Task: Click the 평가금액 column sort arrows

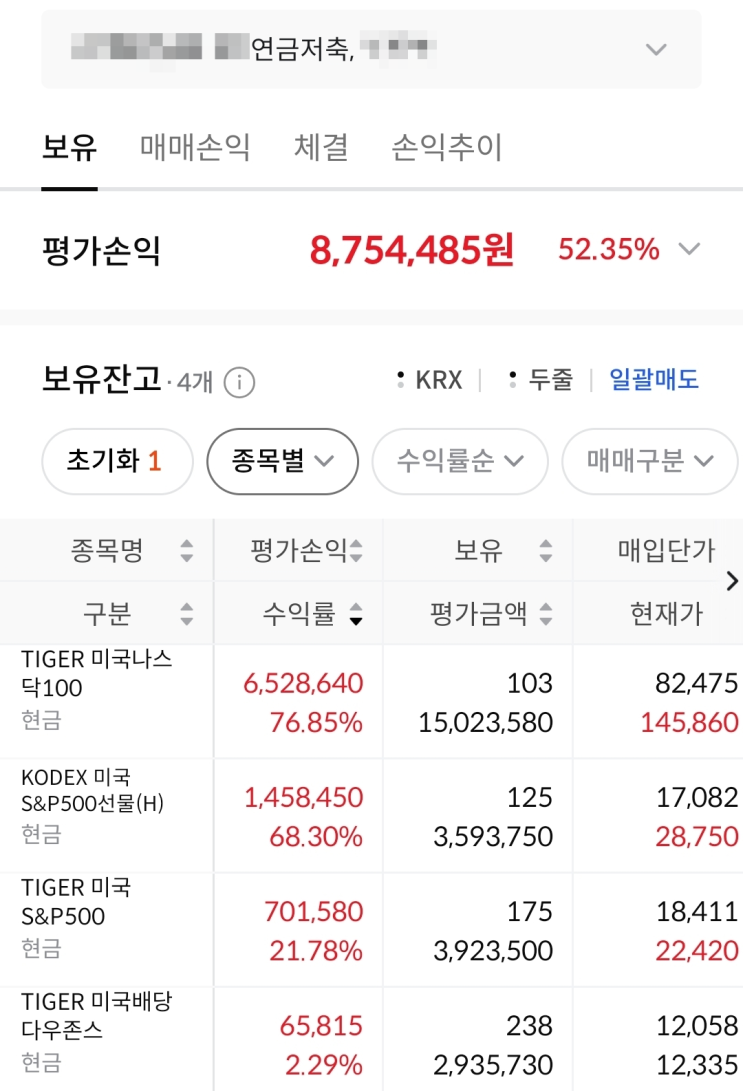Action: coord(545,614)
